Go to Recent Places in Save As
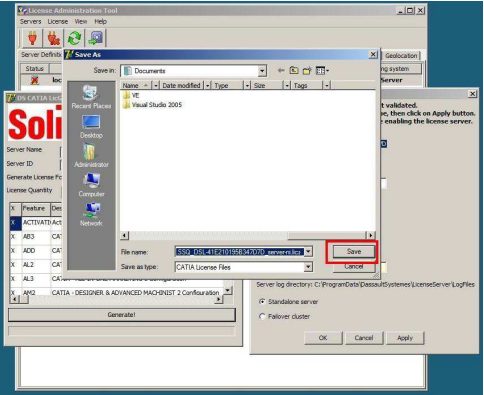Screen dimensions: 484x395 (x=91, y=97)
